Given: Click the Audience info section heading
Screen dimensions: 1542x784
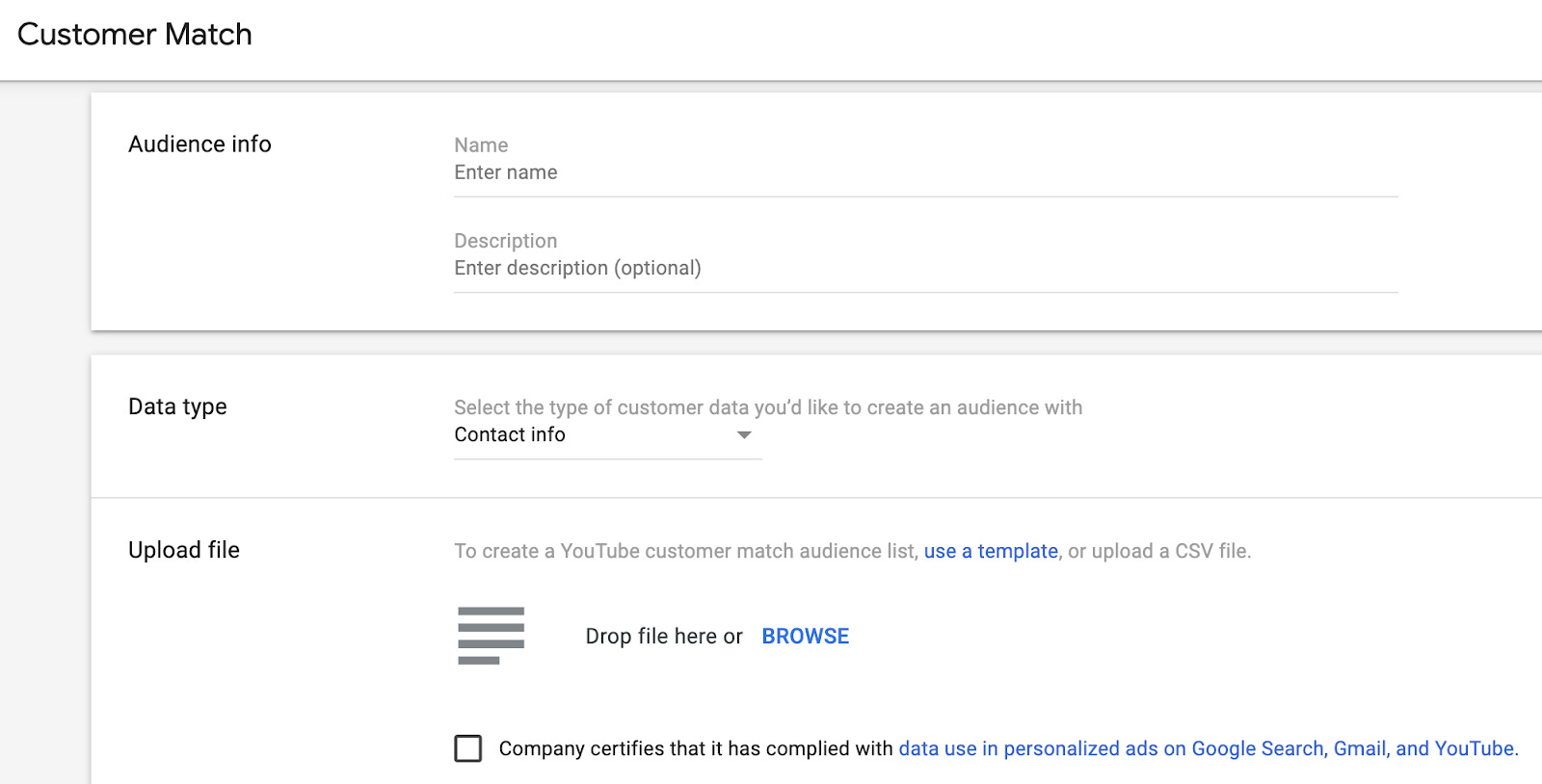Looking at the screenshot, I should coord(199,144).
